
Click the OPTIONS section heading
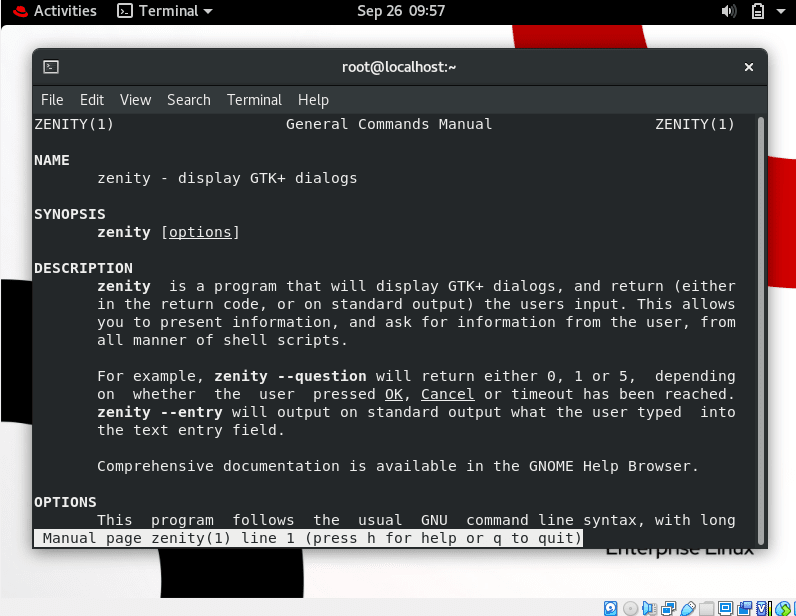pos(65,502)
